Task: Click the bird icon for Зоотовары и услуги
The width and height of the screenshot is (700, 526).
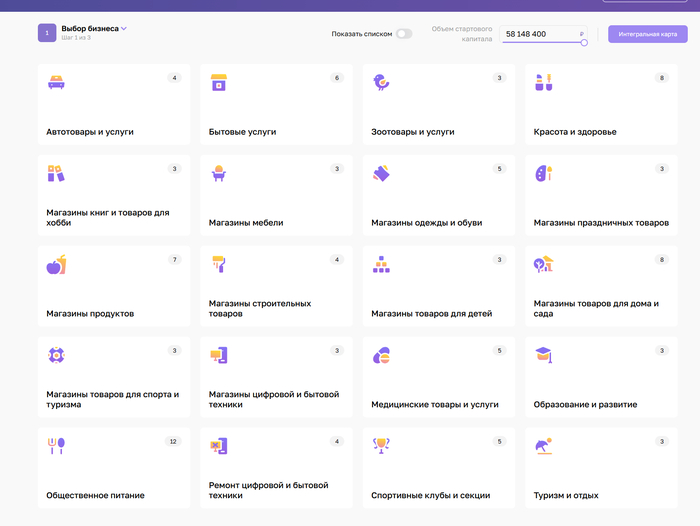Action: pos(381,83)
